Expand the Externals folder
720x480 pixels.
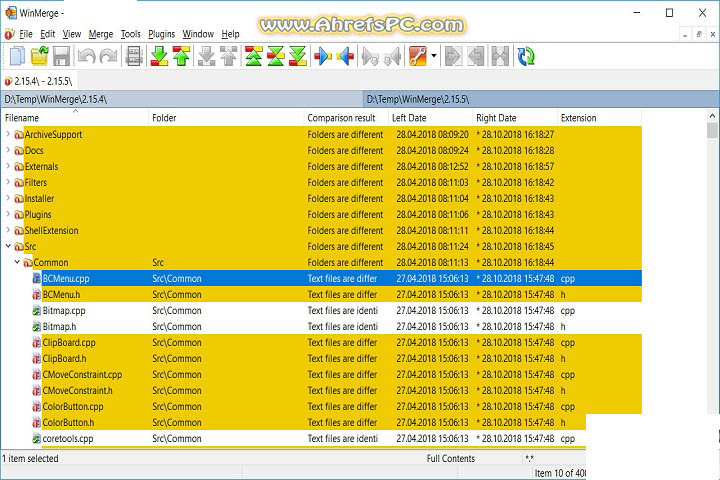(x=8, y=166)
